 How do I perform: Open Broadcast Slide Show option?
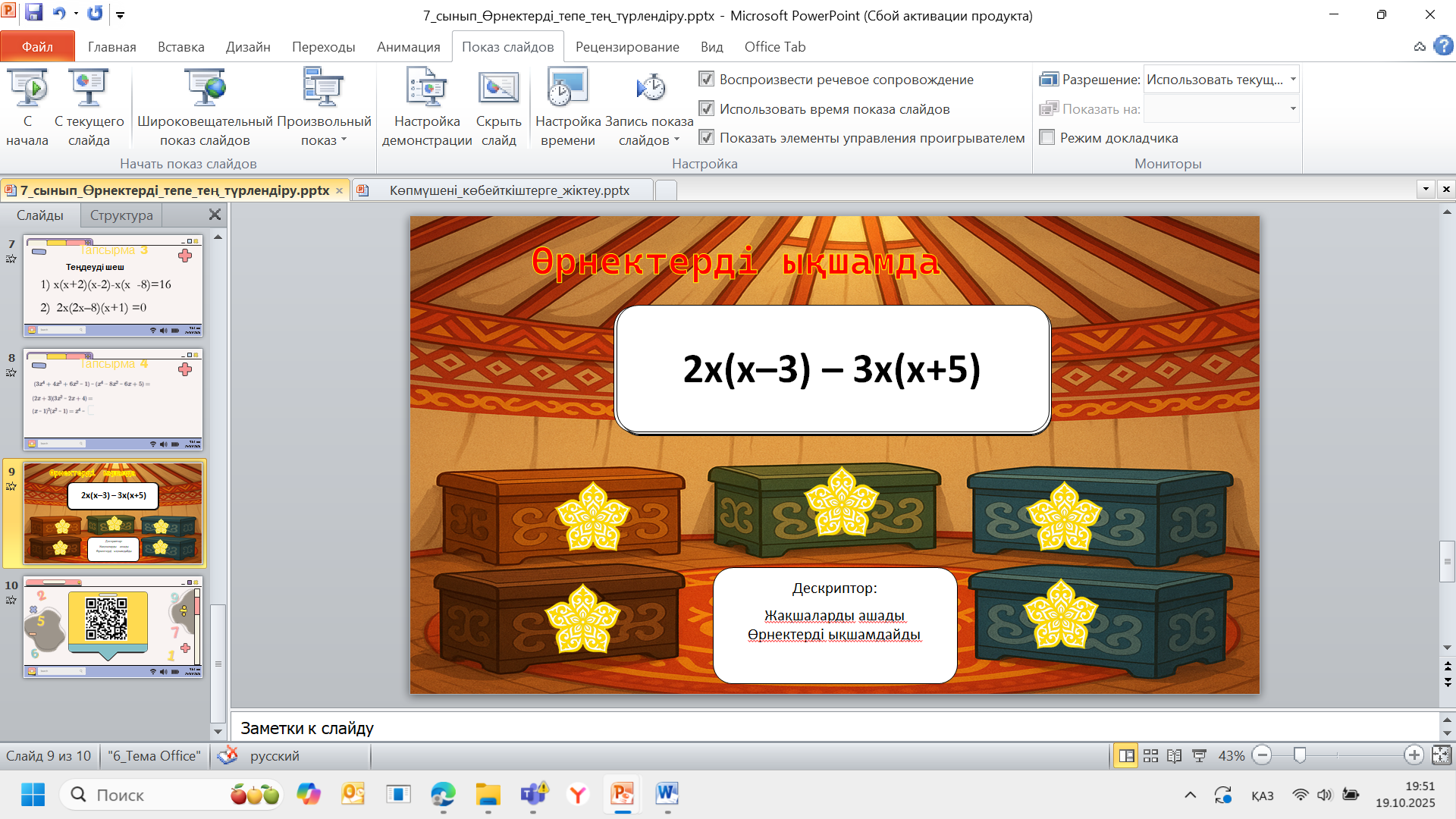(x=205, y=89)
